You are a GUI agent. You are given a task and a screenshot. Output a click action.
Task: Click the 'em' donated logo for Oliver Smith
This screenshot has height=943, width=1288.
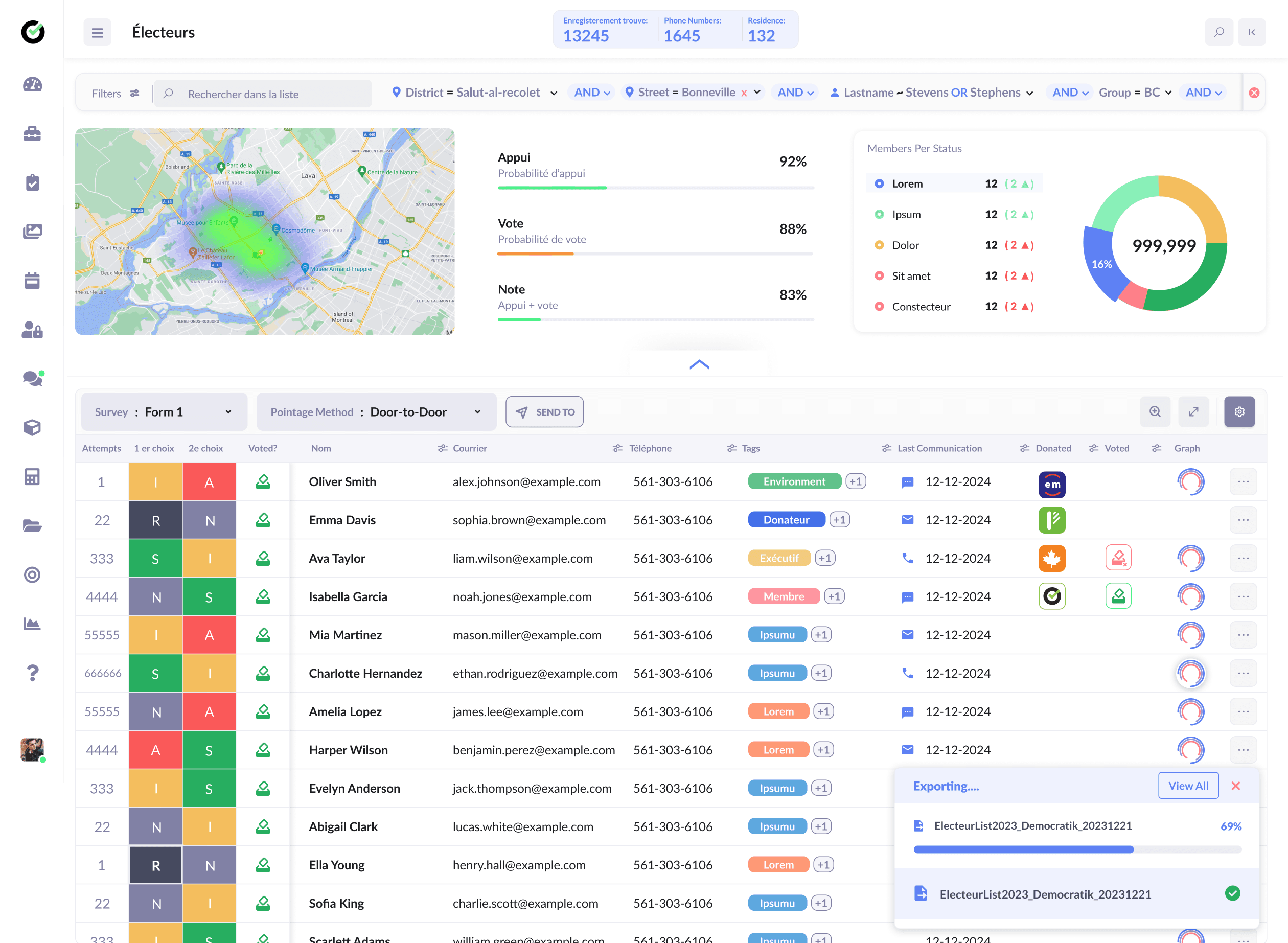(x=1052, y=484)
